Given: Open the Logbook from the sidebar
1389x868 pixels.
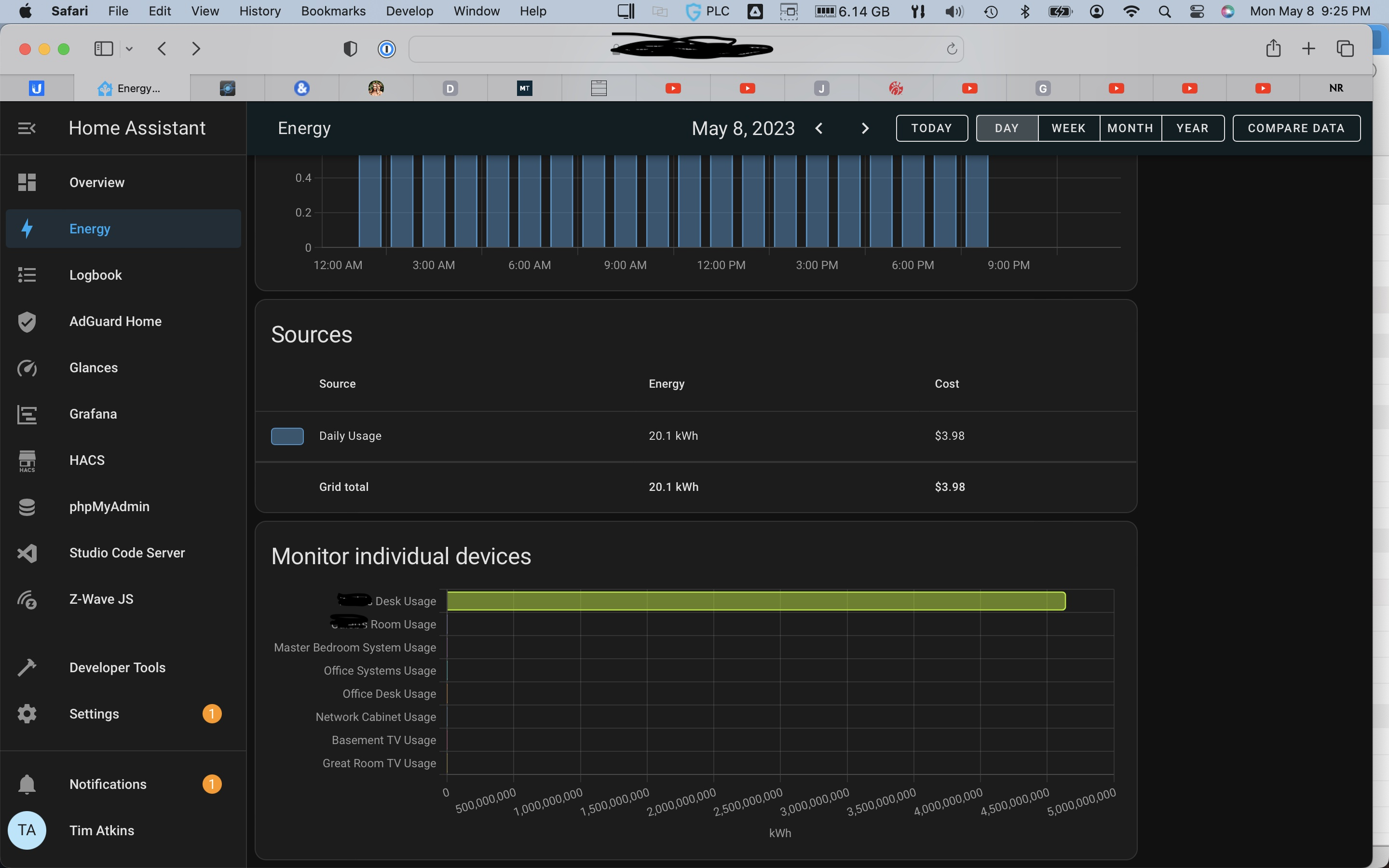Looking at the screenshot, I should (95, 274).
